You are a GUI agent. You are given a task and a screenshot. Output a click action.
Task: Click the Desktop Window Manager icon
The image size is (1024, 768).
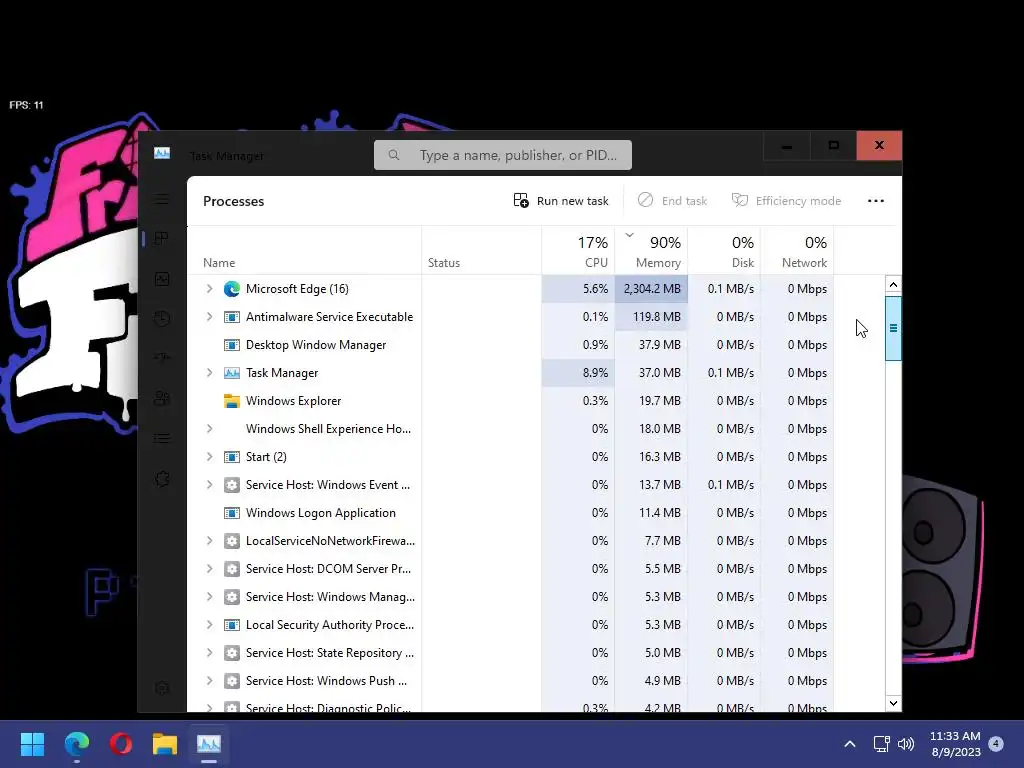pyautogui.click(x=231, y=345)
